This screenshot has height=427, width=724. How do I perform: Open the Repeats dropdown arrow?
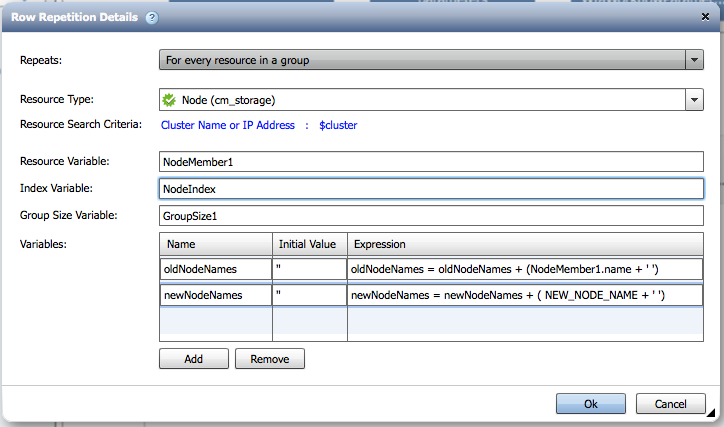point(694,60)
